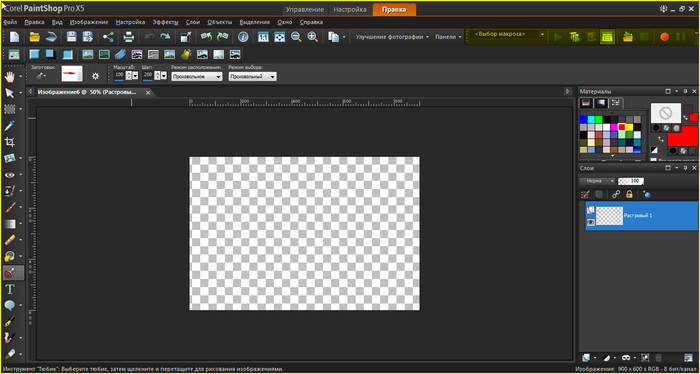Click the Fit to window icon
The image size is (700, 374).
279,37
